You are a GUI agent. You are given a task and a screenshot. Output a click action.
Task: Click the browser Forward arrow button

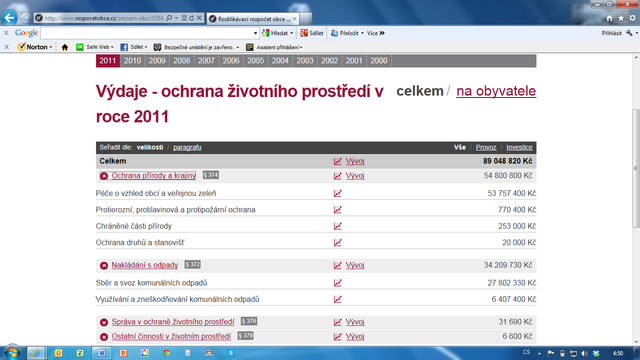pyautogui.click(x=25, y=18)
